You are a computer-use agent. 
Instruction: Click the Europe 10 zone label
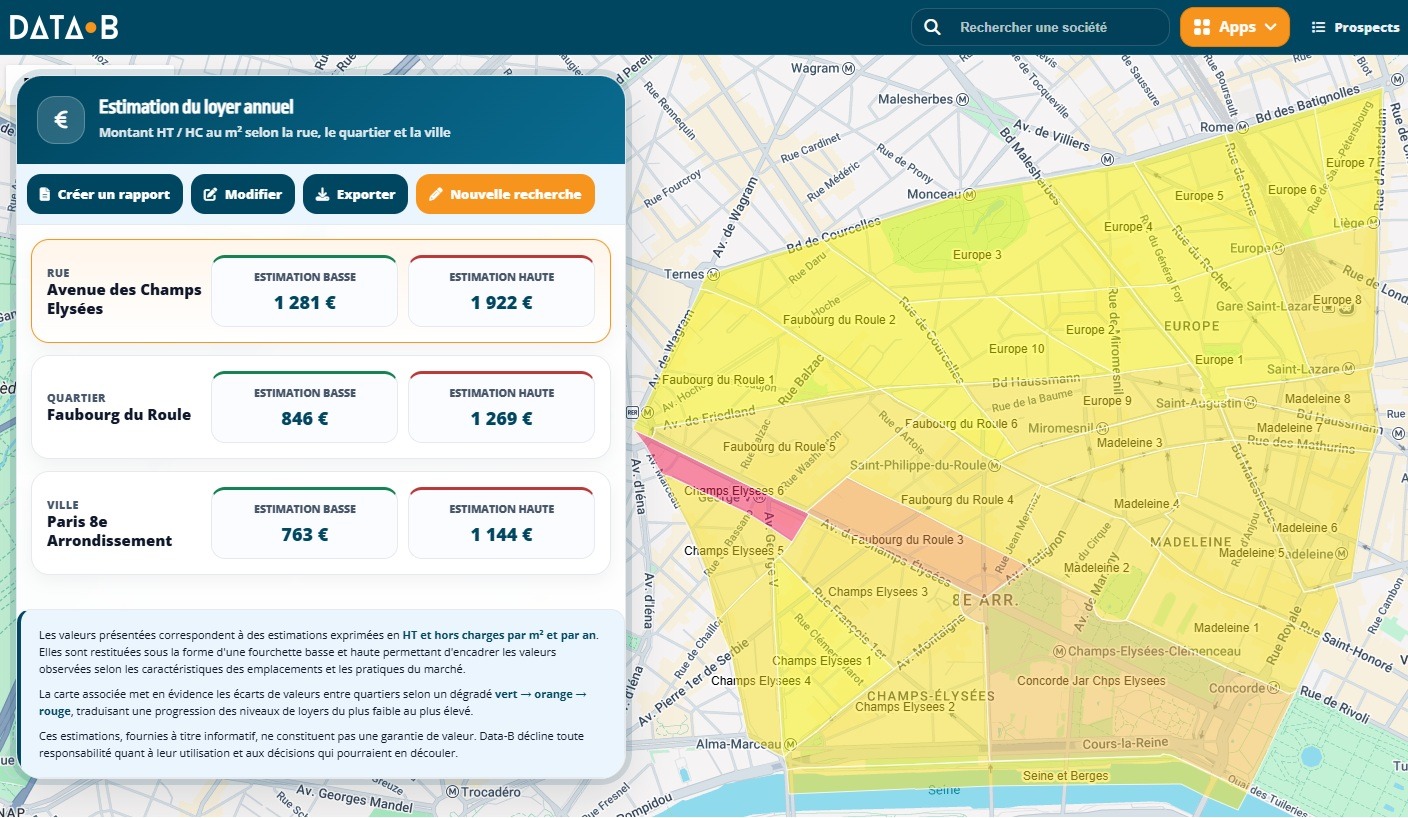tap(1017, 349)
